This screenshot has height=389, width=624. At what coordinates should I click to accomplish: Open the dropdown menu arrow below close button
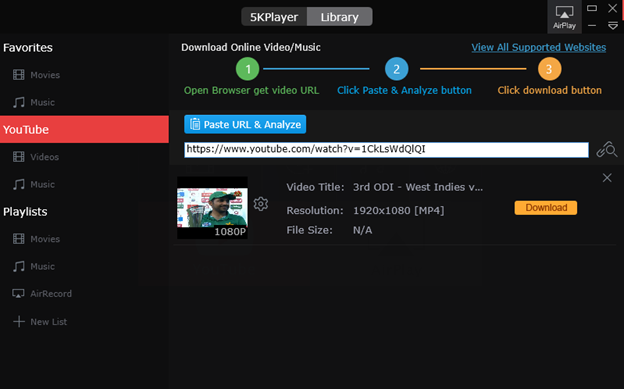[612, 26]
